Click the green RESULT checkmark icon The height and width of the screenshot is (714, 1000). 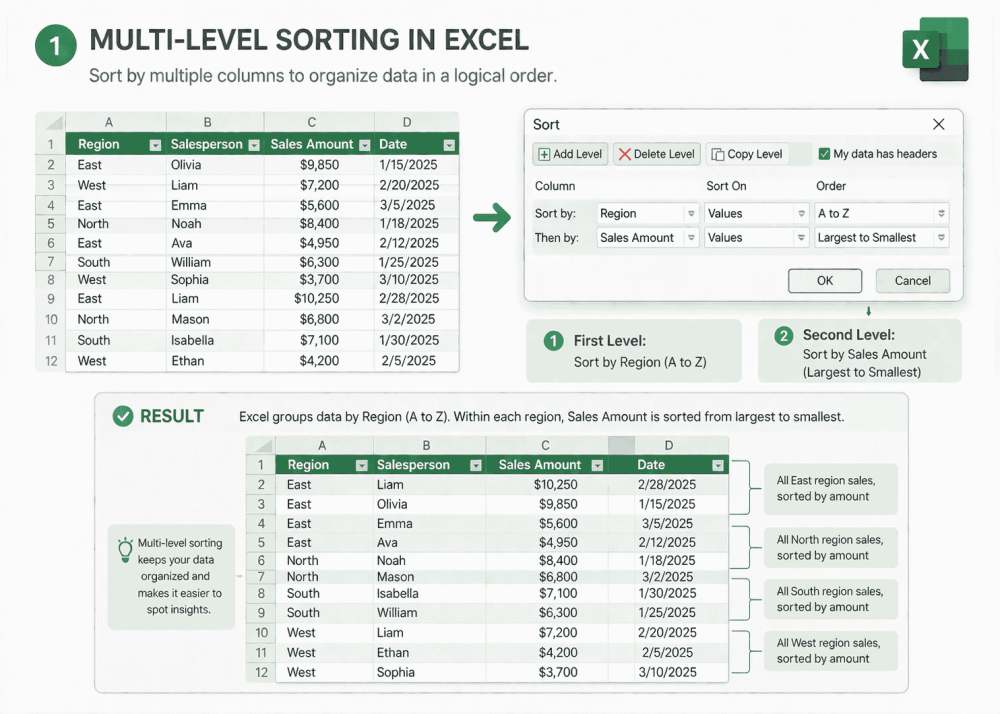[x=122, y=416]
